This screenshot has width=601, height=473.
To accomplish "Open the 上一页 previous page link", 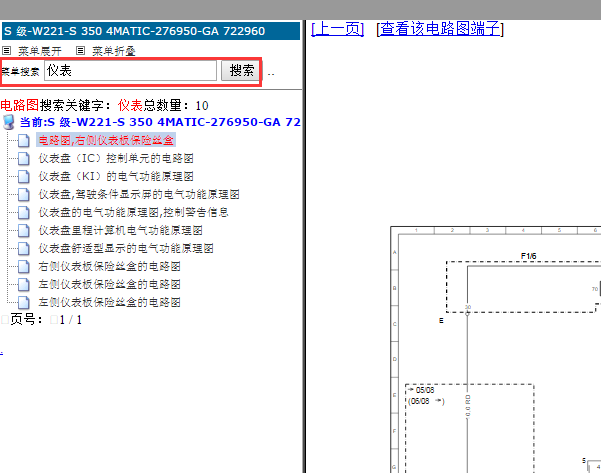I will tap(337, 29).
